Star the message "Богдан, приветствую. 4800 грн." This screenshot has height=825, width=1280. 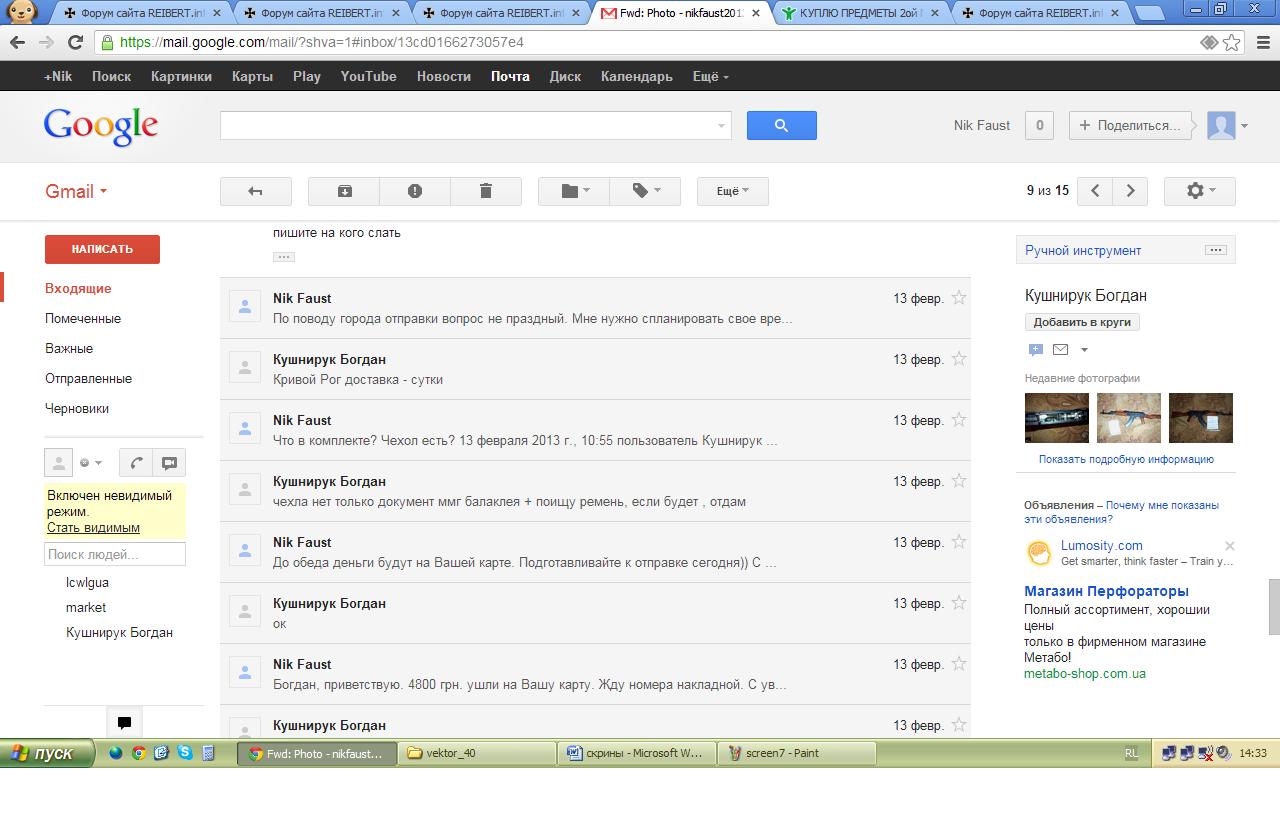pos(959,664)
